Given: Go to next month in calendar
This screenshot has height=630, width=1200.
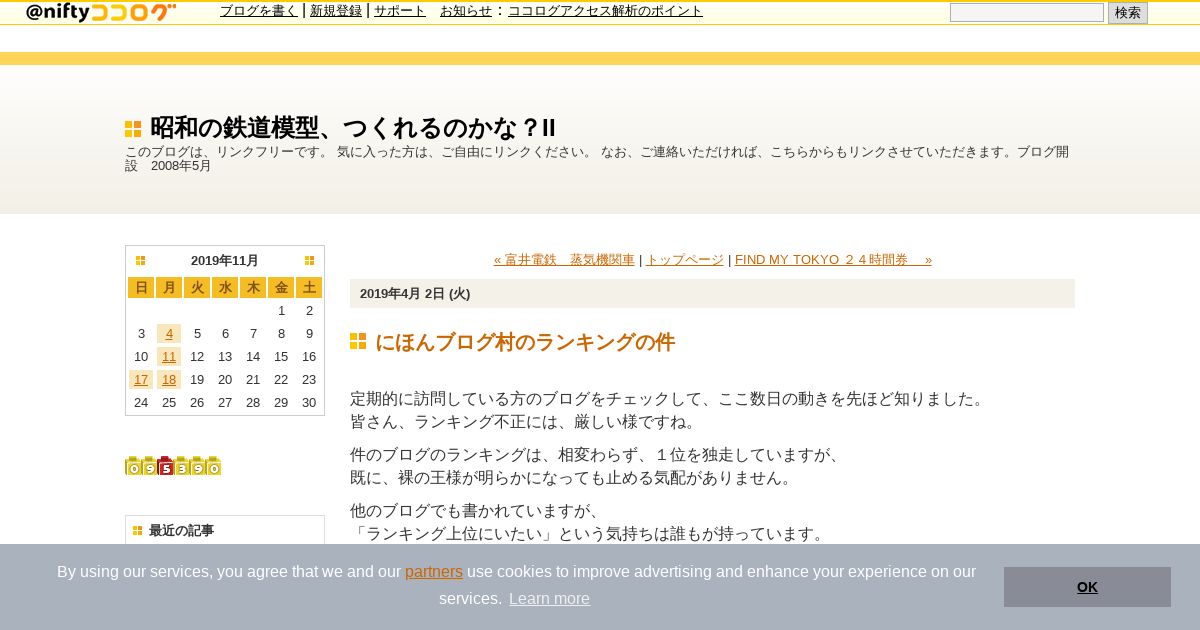Looking at the screenshot, I should coord(310,261).
